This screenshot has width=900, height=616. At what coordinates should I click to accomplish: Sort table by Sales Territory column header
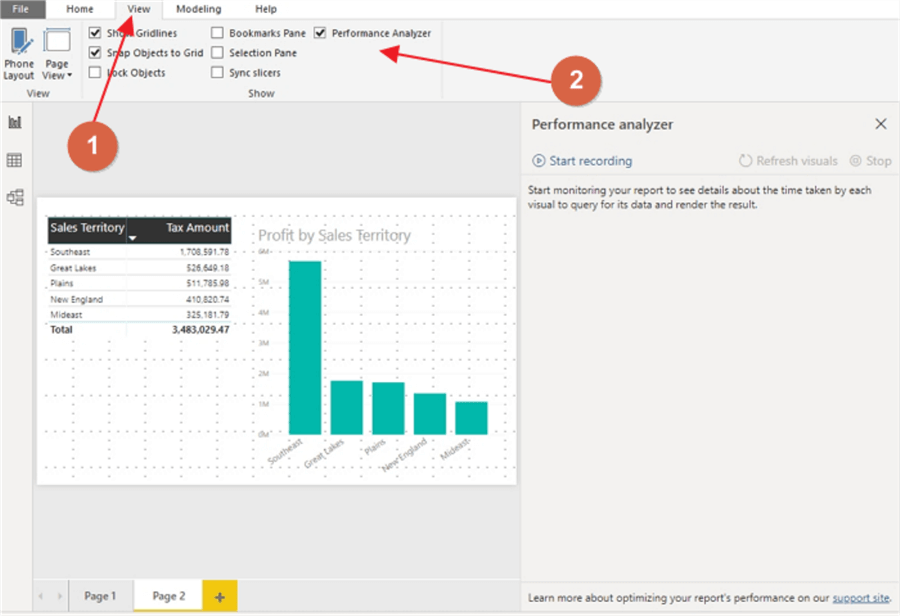pyautogui.click(x=87, y=228)
